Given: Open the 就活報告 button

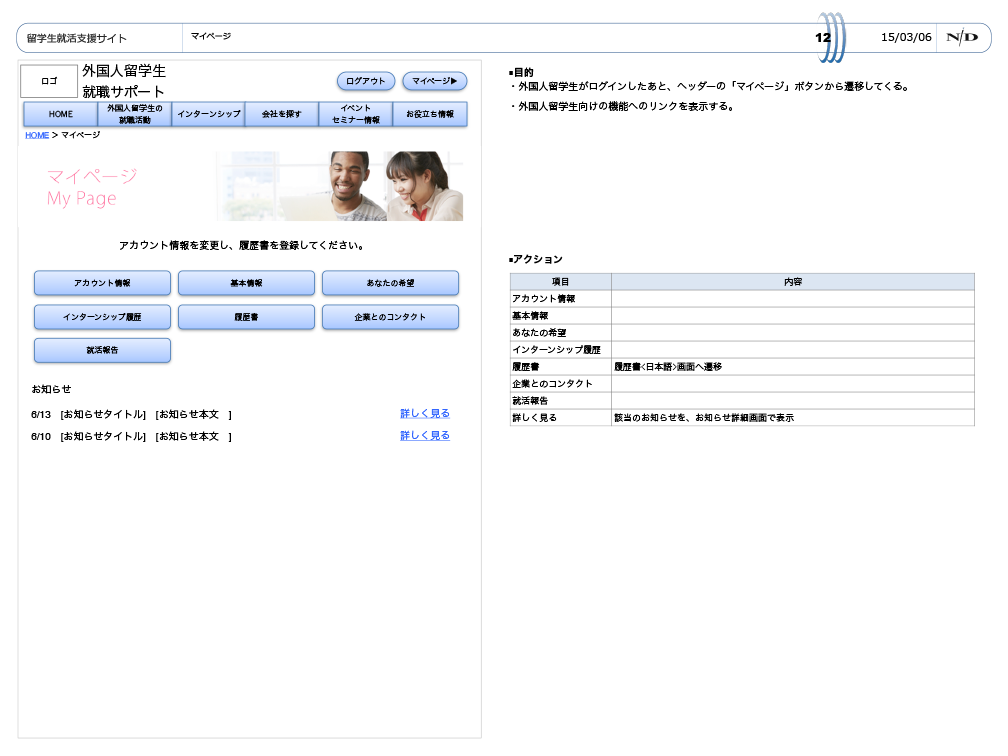Looking at the screenshot, I should point(102,351).
